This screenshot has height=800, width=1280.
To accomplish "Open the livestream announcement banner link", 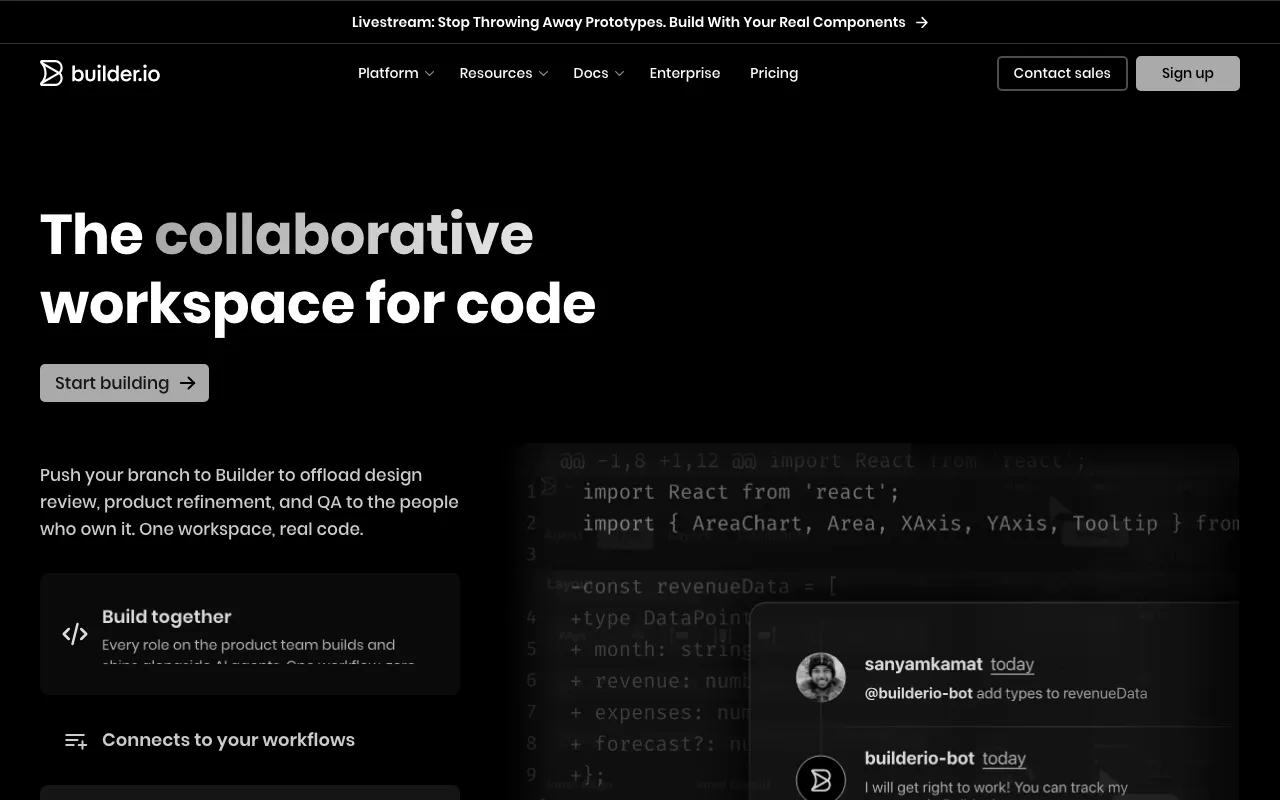I will (x=640, y=22).
